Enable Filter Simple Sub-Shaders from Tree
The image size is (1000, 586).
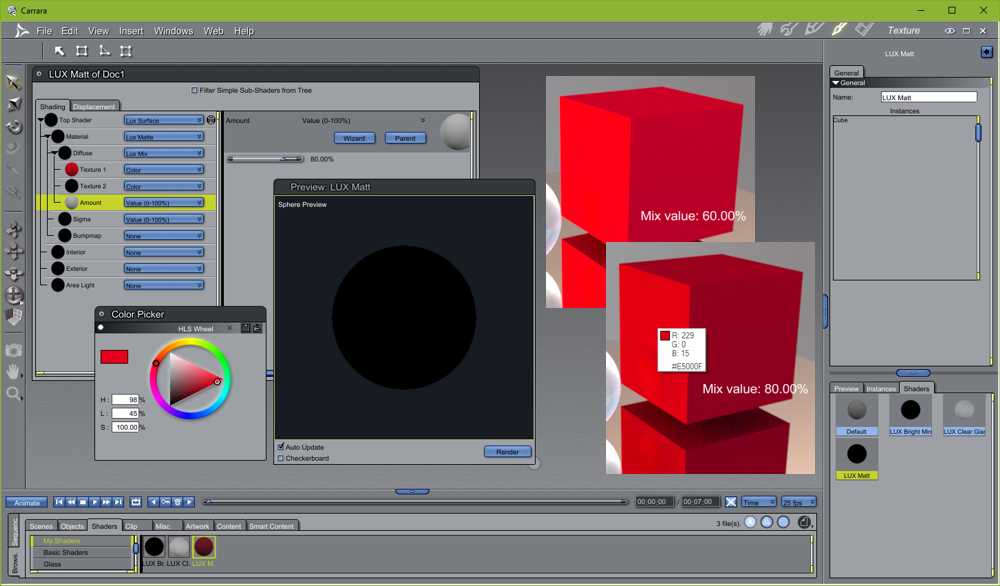(195, 90)
